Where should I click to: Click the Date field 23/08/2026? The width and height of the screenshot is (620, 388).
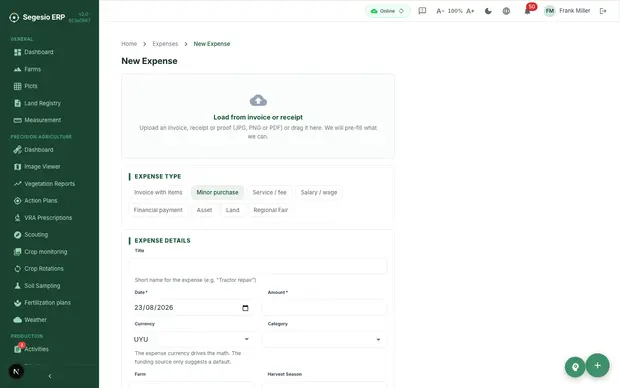pyautogui.click(x=191, y=308)
